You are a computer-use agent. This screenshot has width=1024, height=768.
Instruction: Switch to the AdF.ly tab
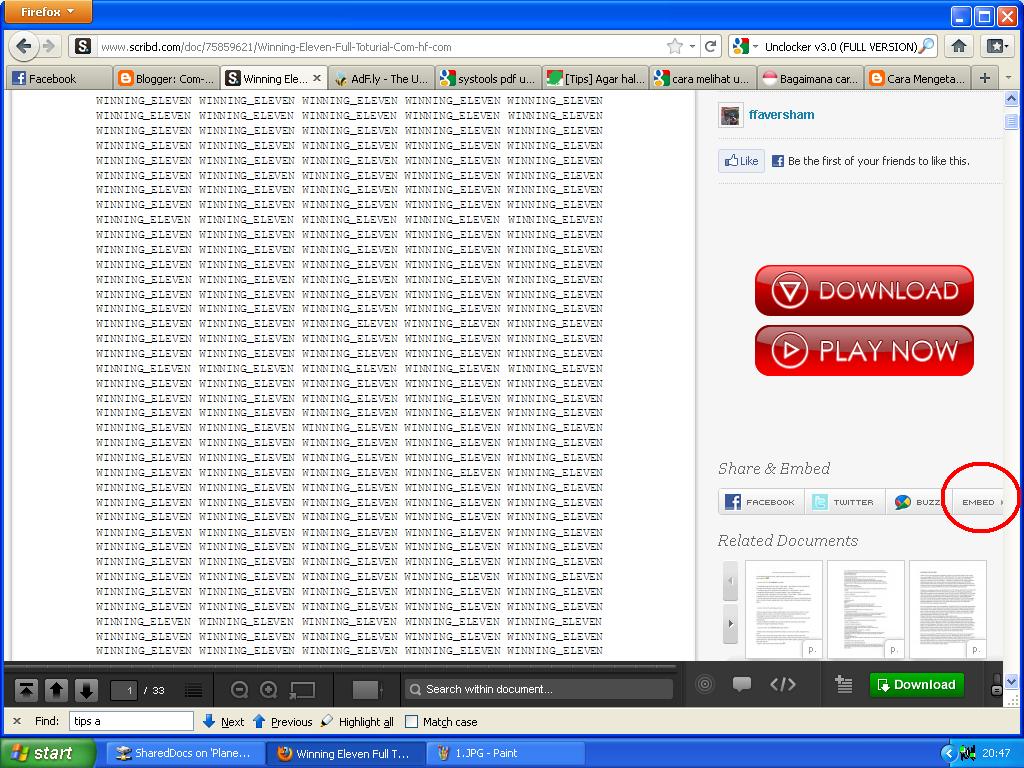click(x=381, y=78)
